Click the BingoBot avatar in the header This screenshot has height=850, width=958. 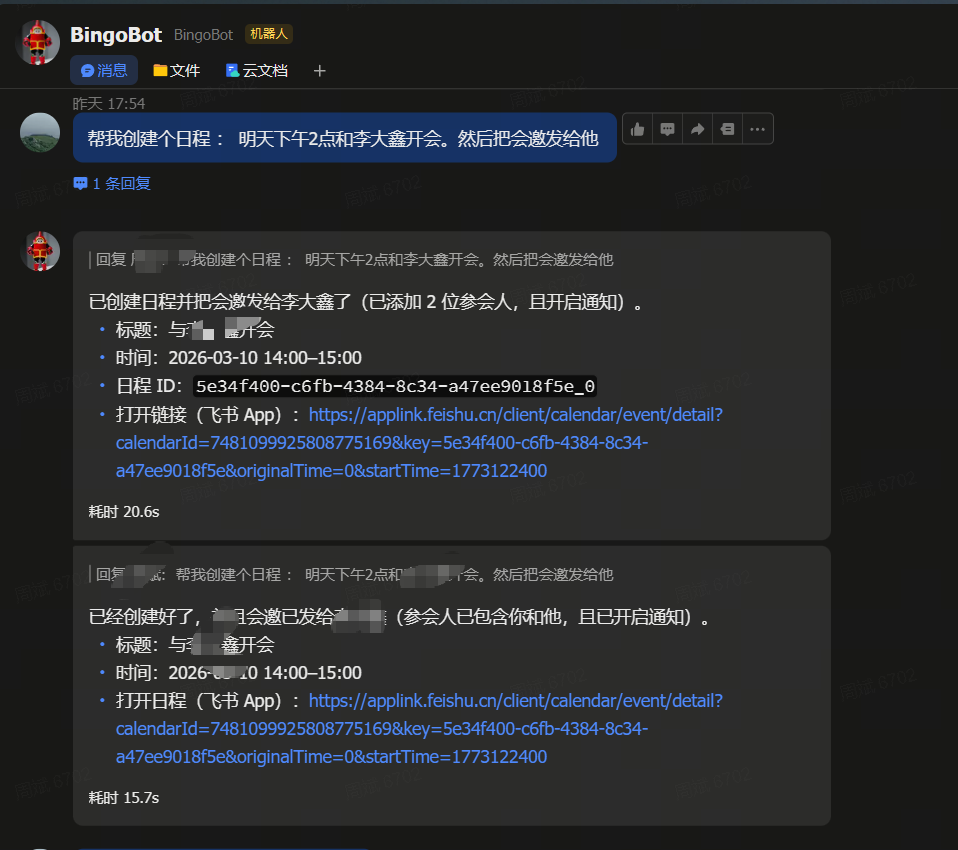click(x=38, y=43)
